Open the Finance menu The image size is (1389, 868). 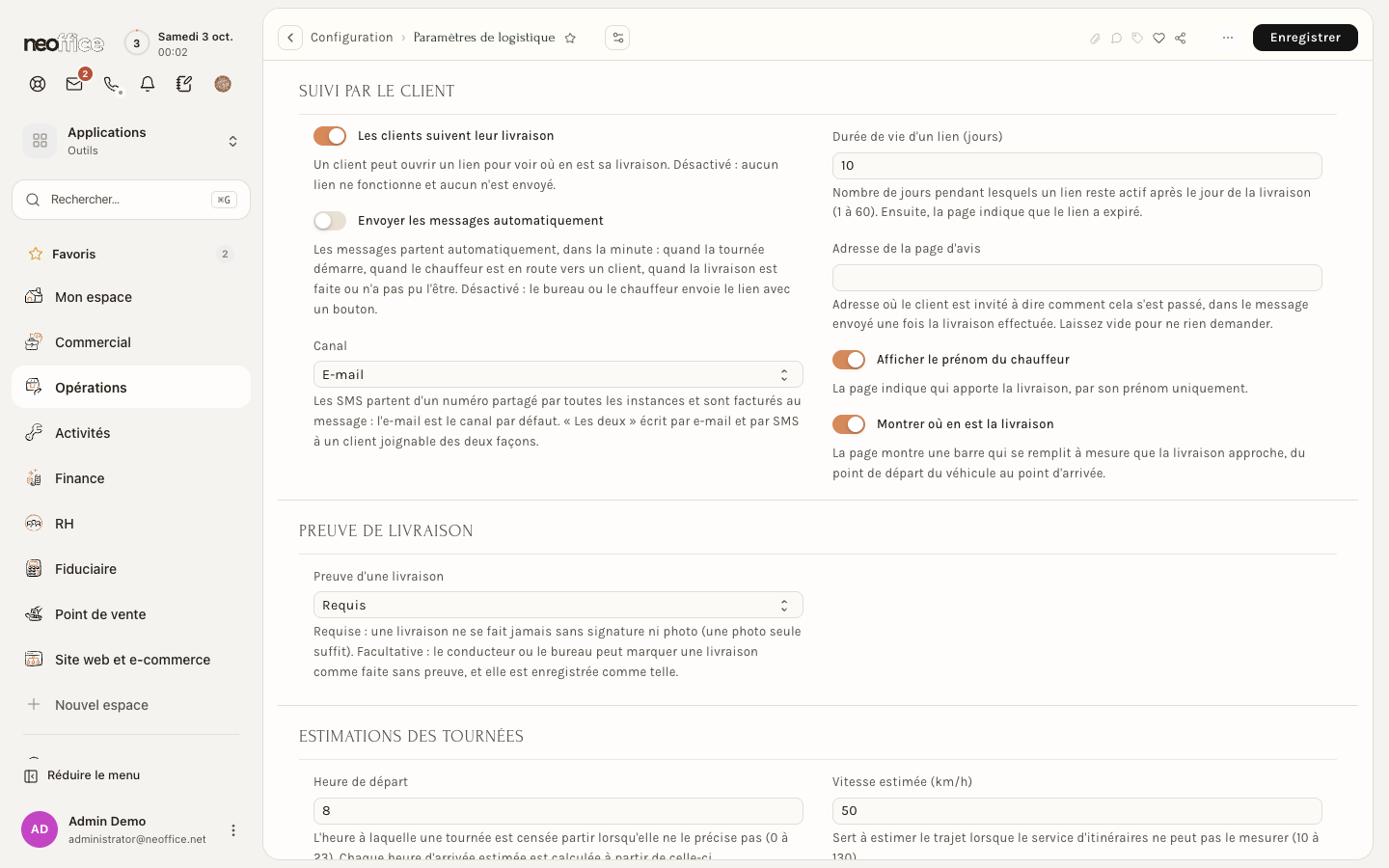pyautogui.click(x=131, y=478)
